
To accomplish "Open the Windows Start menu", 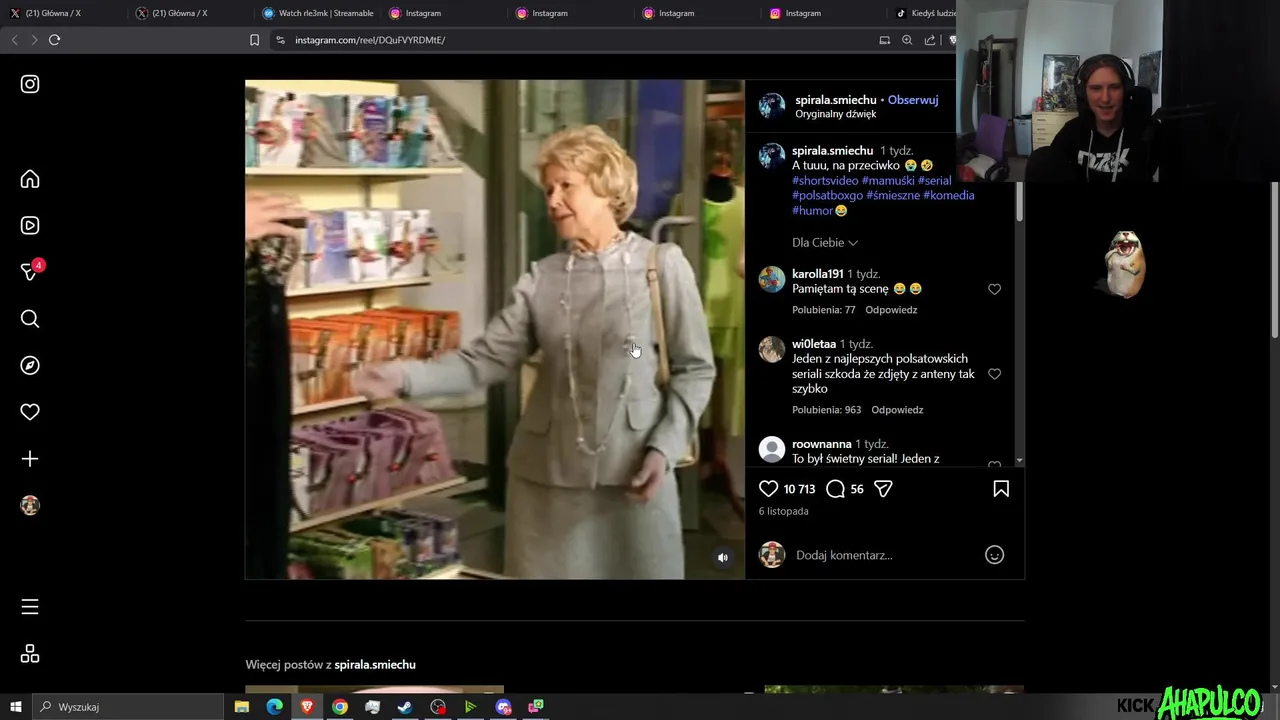I will coord(15,707).
